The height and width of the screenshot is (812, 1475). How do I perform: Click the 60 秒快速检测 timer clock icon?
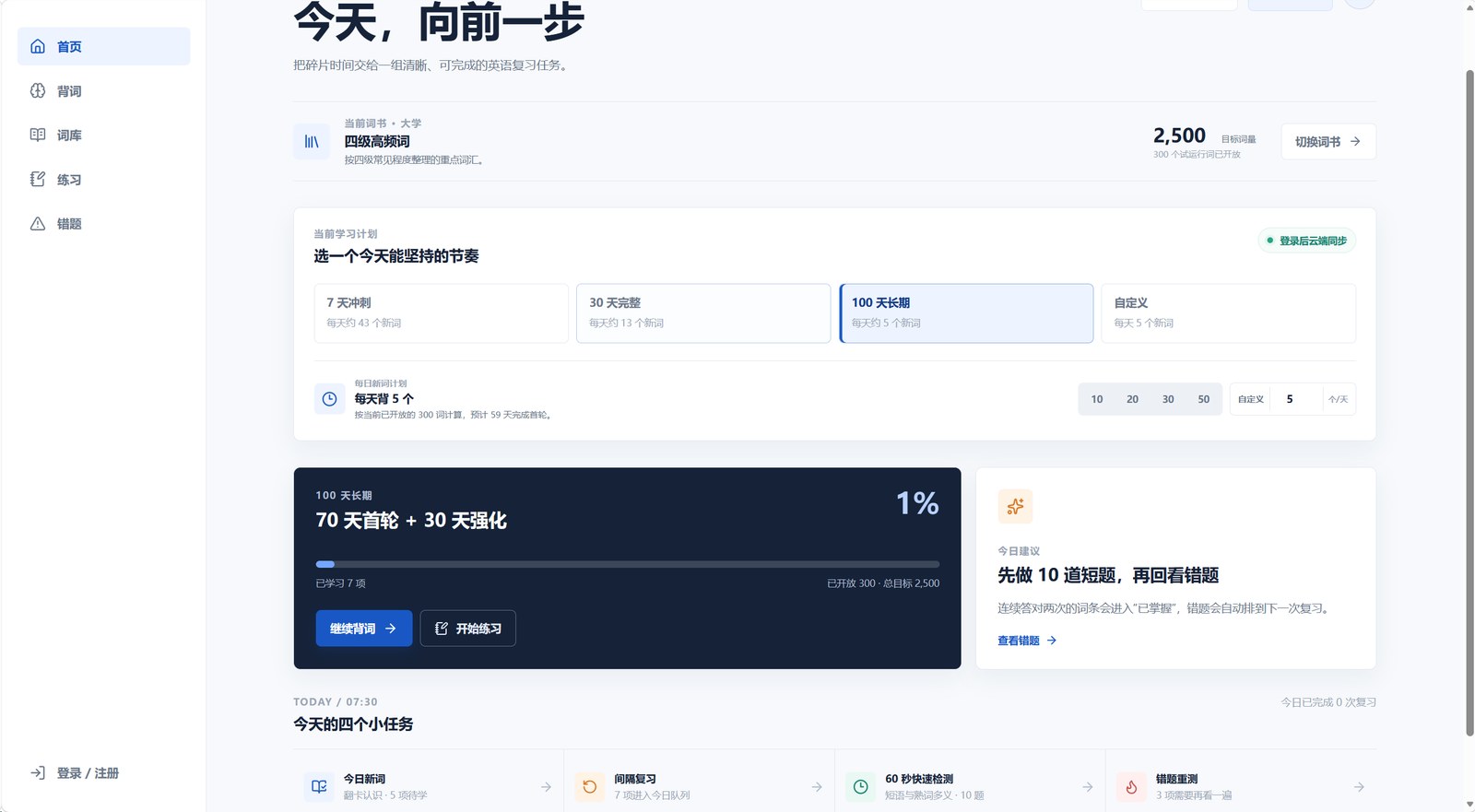[x=860, y=787]
